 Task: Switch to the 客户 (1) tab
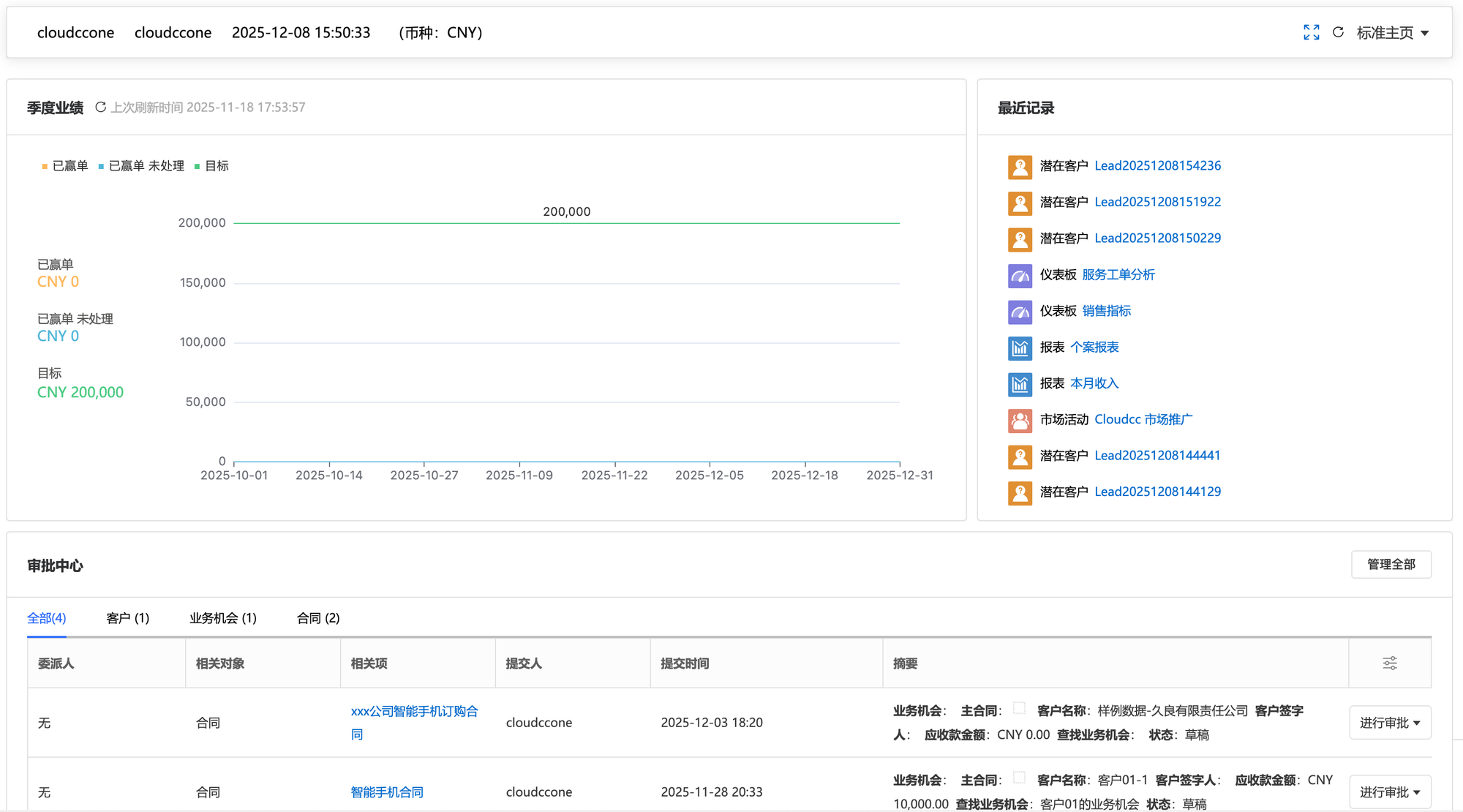[127, 618]
